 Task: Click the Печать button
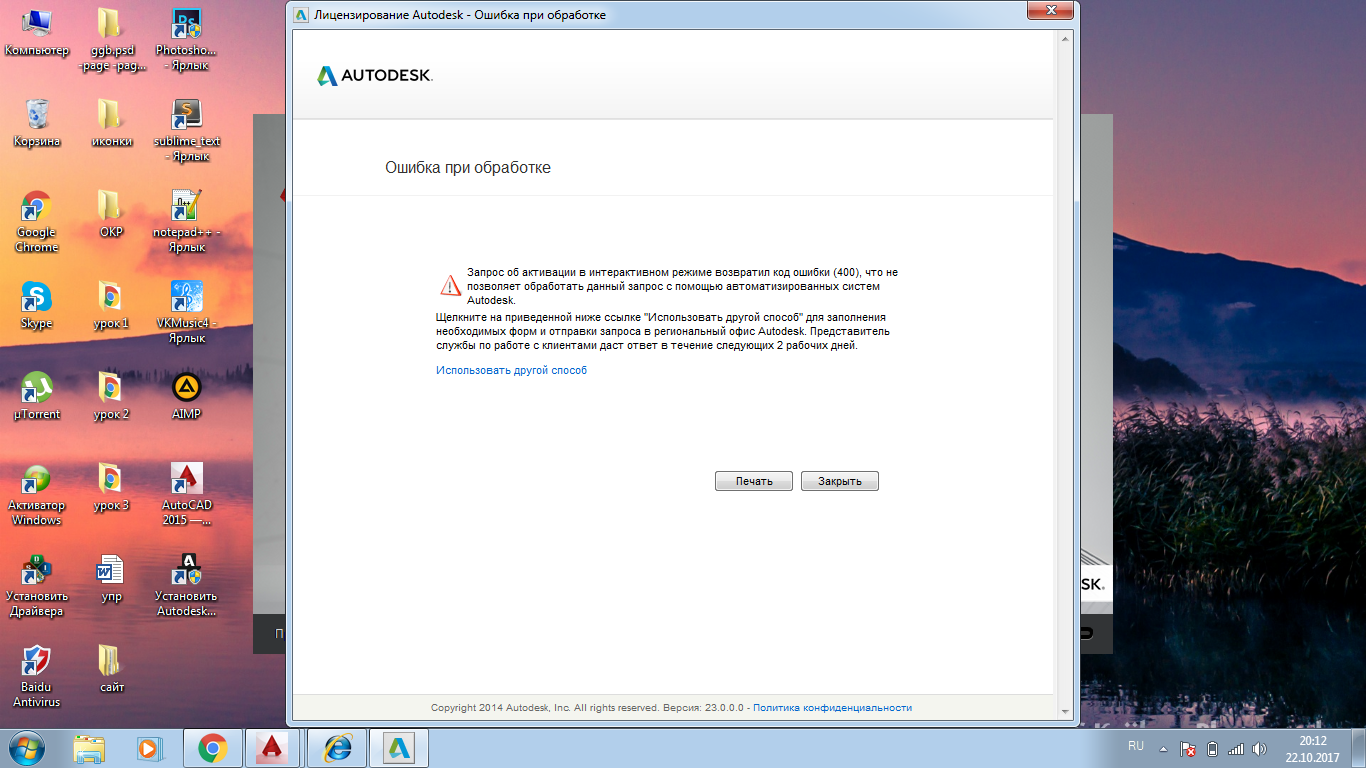point(754,481)
